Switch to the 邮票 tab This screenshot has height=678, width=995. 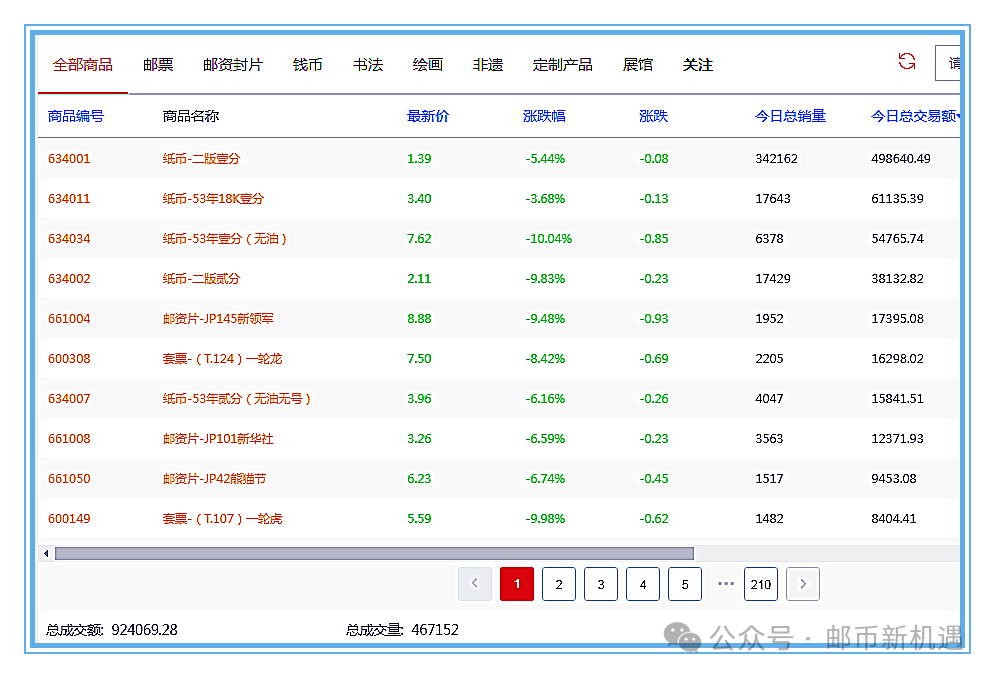(158, 65)
